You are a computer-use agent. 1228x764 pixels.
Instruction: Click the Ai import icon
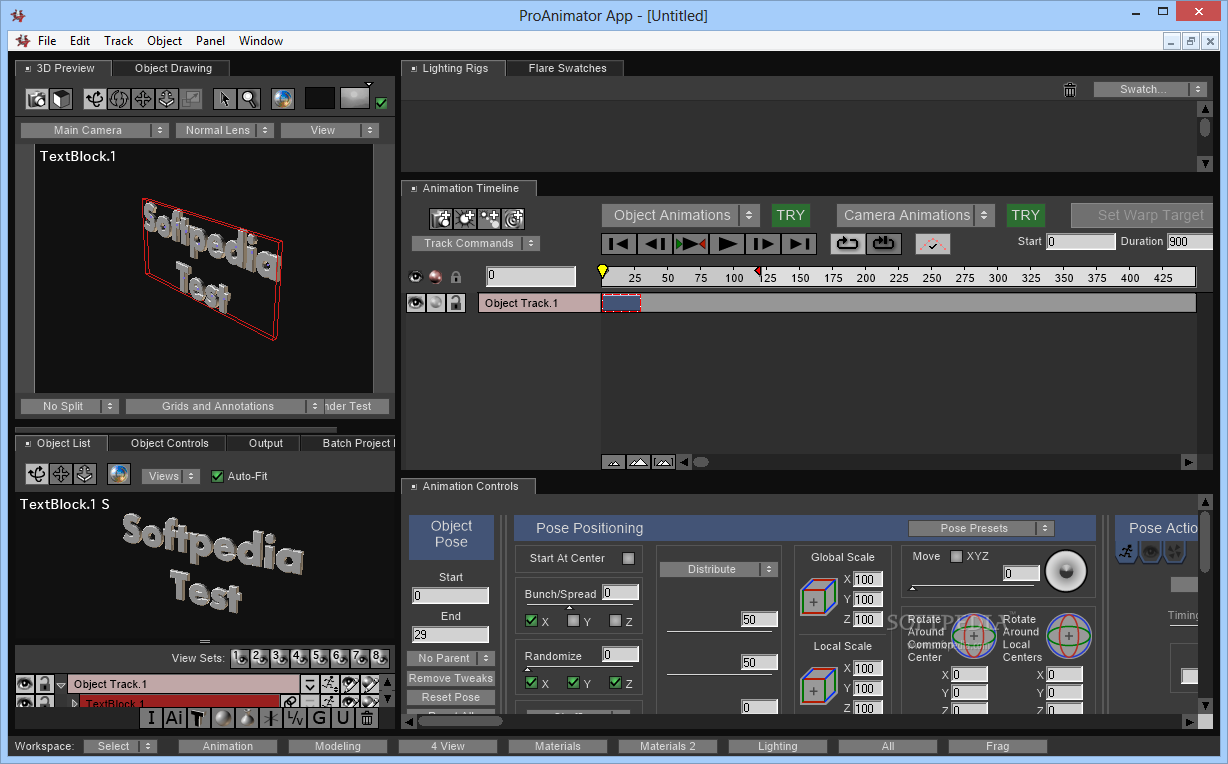pos(174,717)
